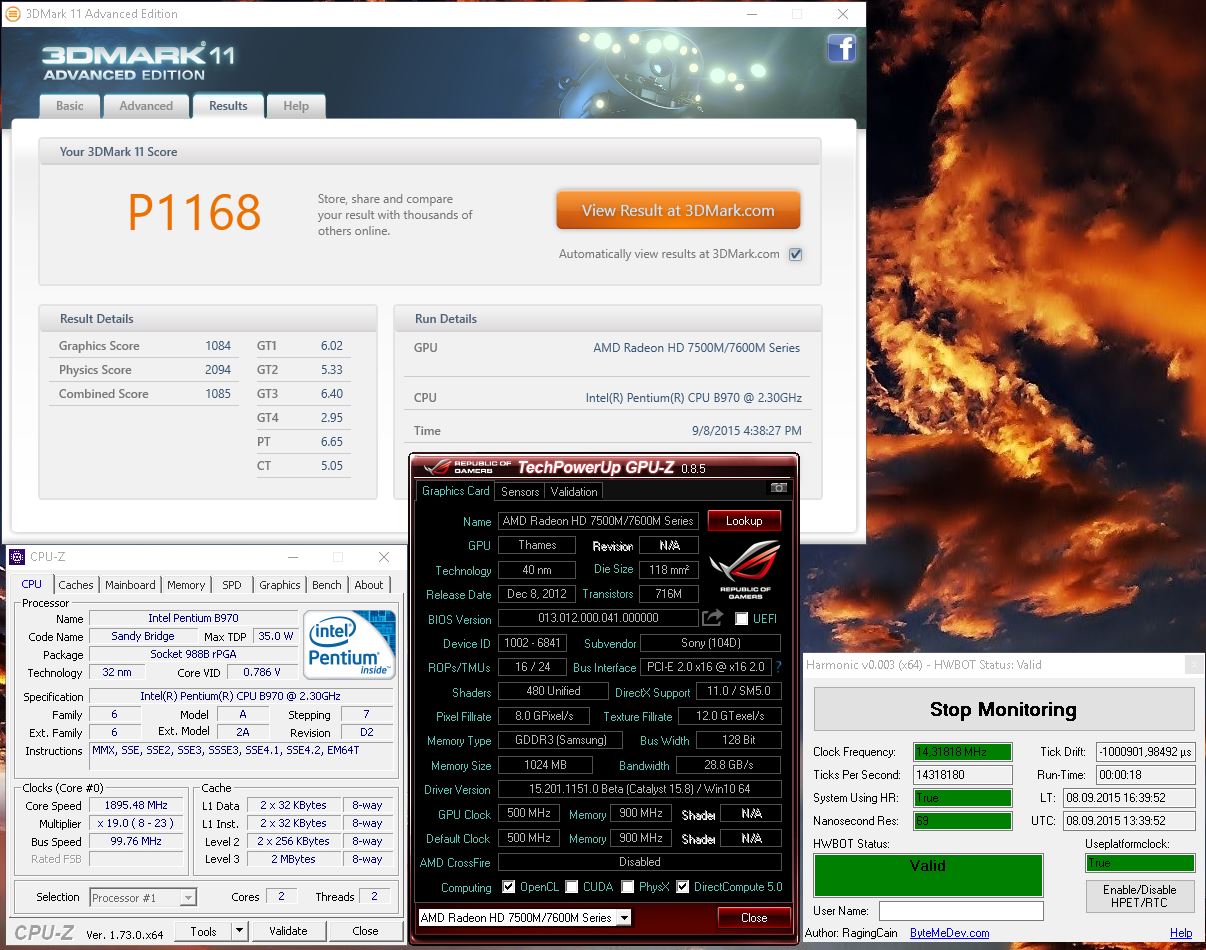Click the Core Speed value 1895.48 MHz
The image size is (1206, 950).
[x=137, y=805]
